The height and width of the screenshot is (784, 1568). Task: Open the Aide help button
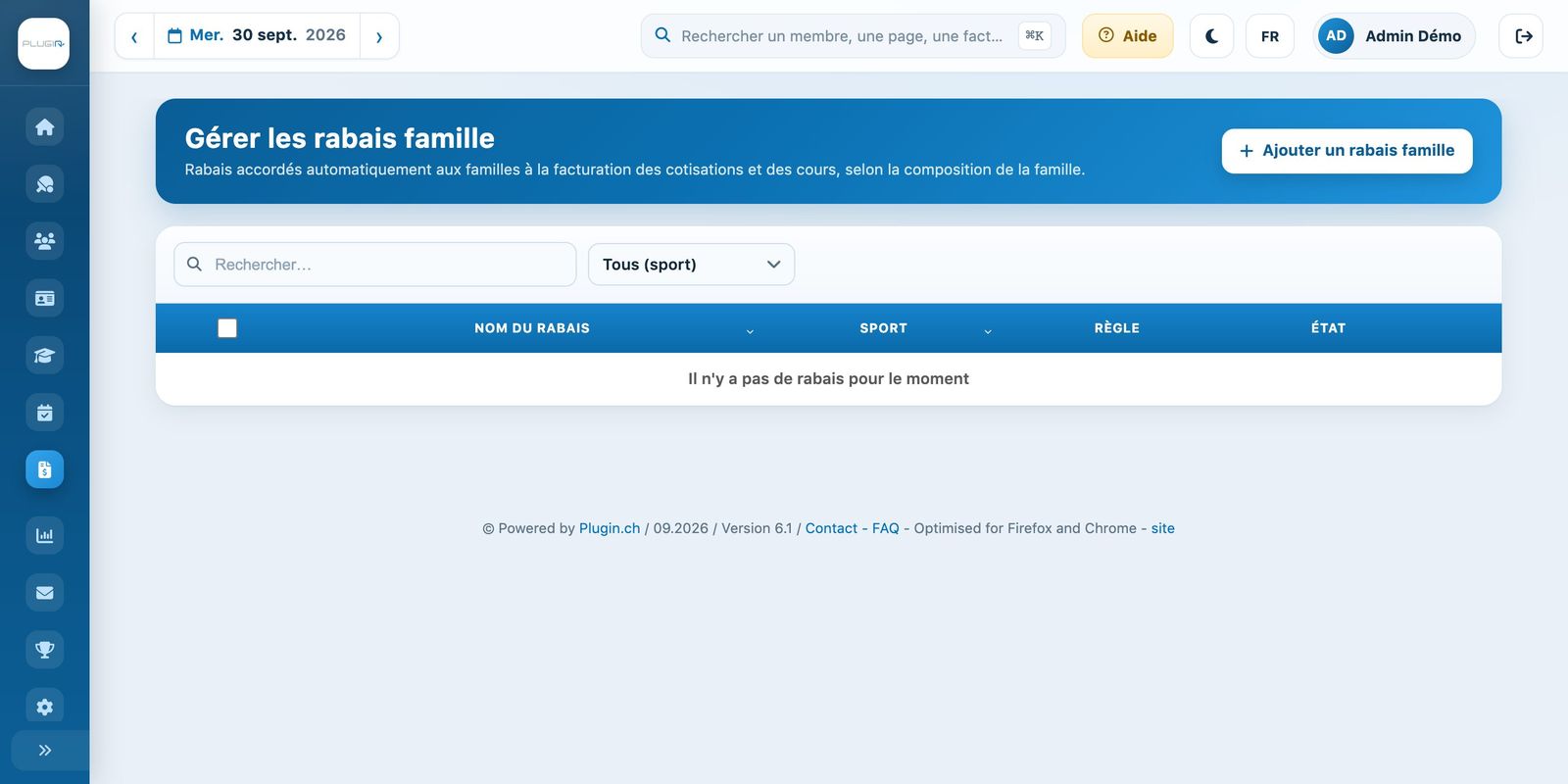point(1127,36)
